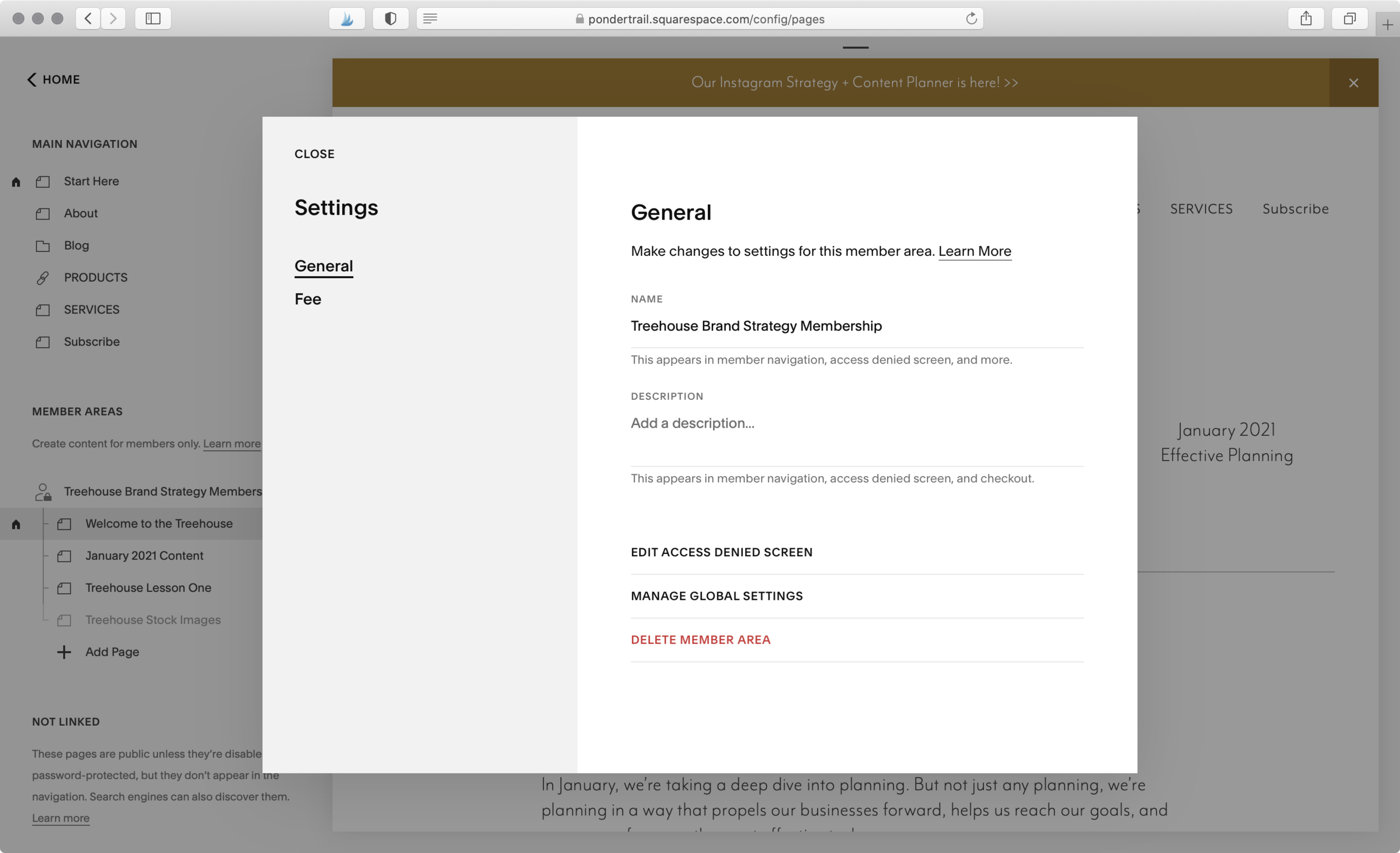Open Learn more link under Member Areas
The height and width of the screenshot is (853, 1400).
click(x=232, y=444)
